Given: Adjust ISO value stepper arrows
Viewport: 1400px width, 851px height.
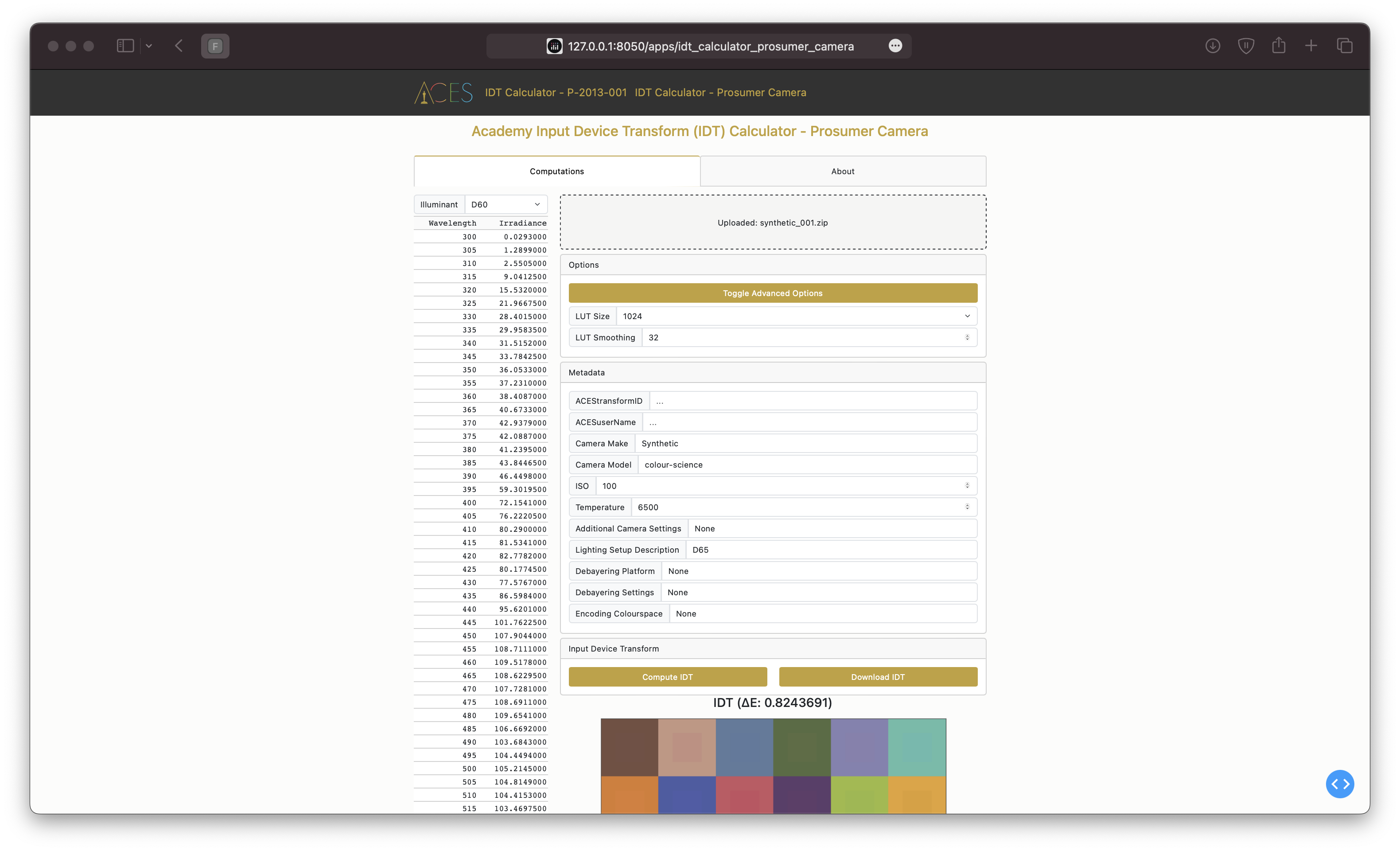Looking at the screenshot, I should tap(967, 485).
